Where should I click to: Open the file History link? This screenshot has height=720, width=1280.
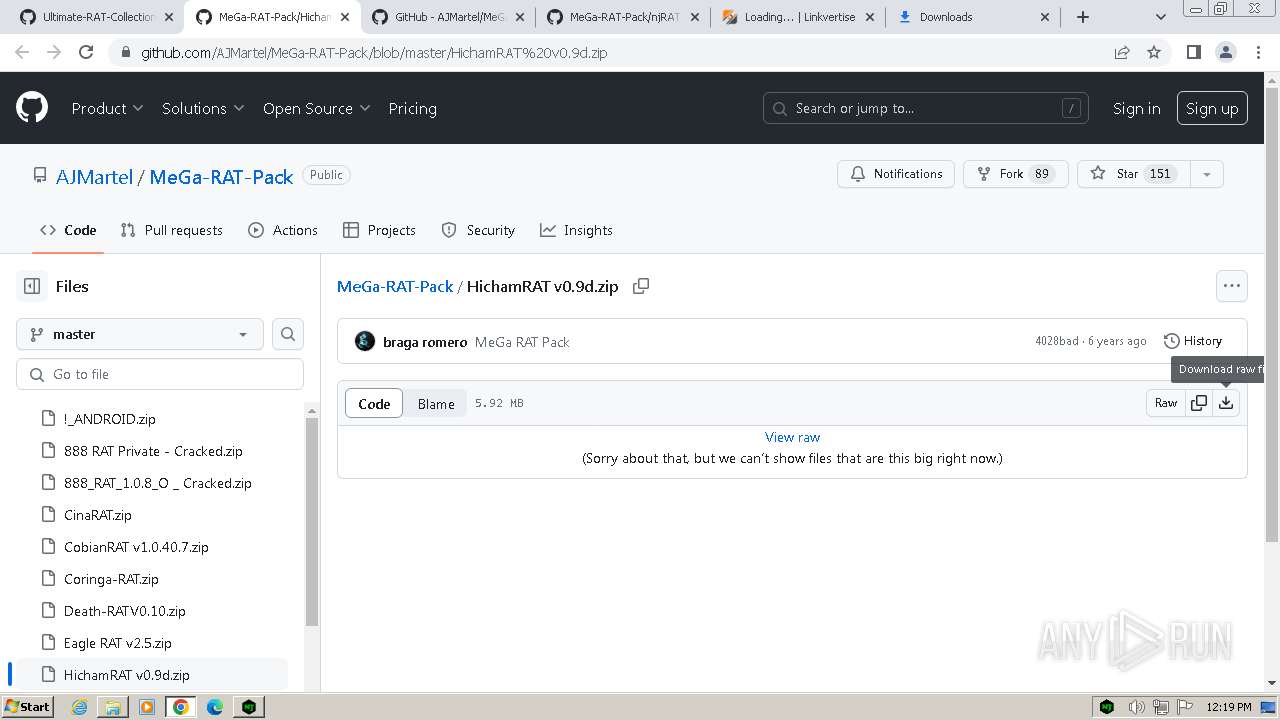[1193, 341]
